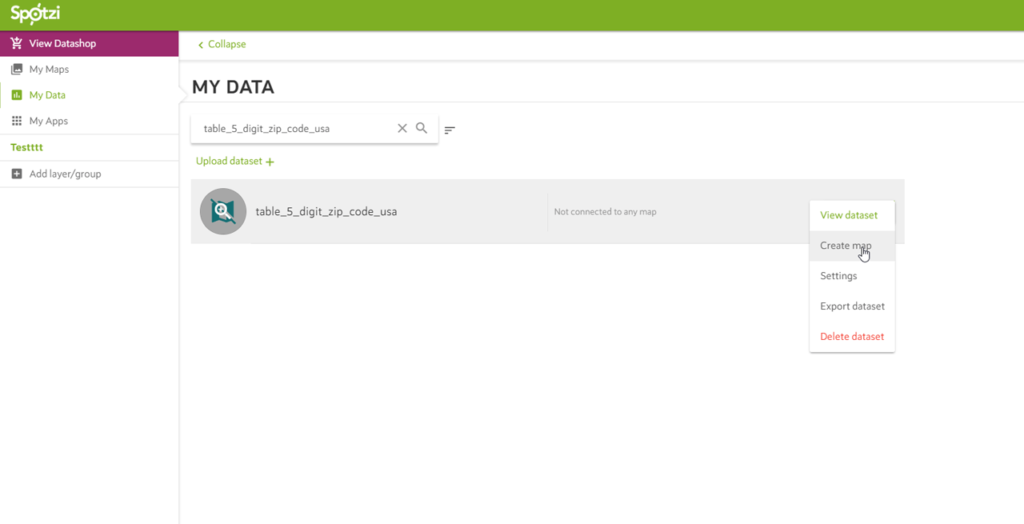Screen dimensions: 1024x524
Task: Choose Create map from menu
Action: click(852, 246)
